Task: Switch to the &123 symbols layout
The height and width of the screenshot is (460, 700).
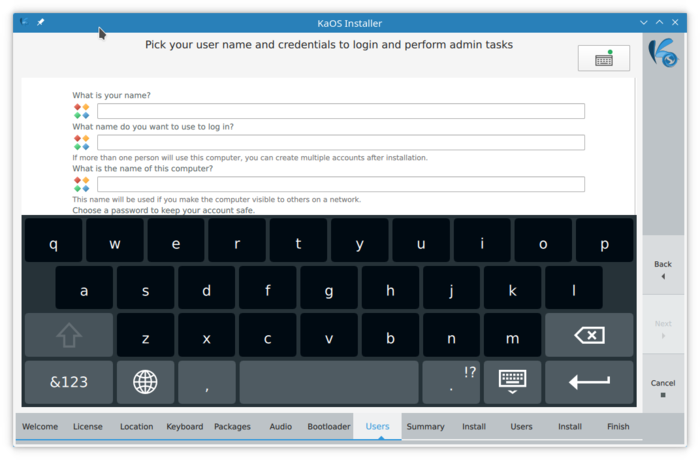Action: click(69, 382)
